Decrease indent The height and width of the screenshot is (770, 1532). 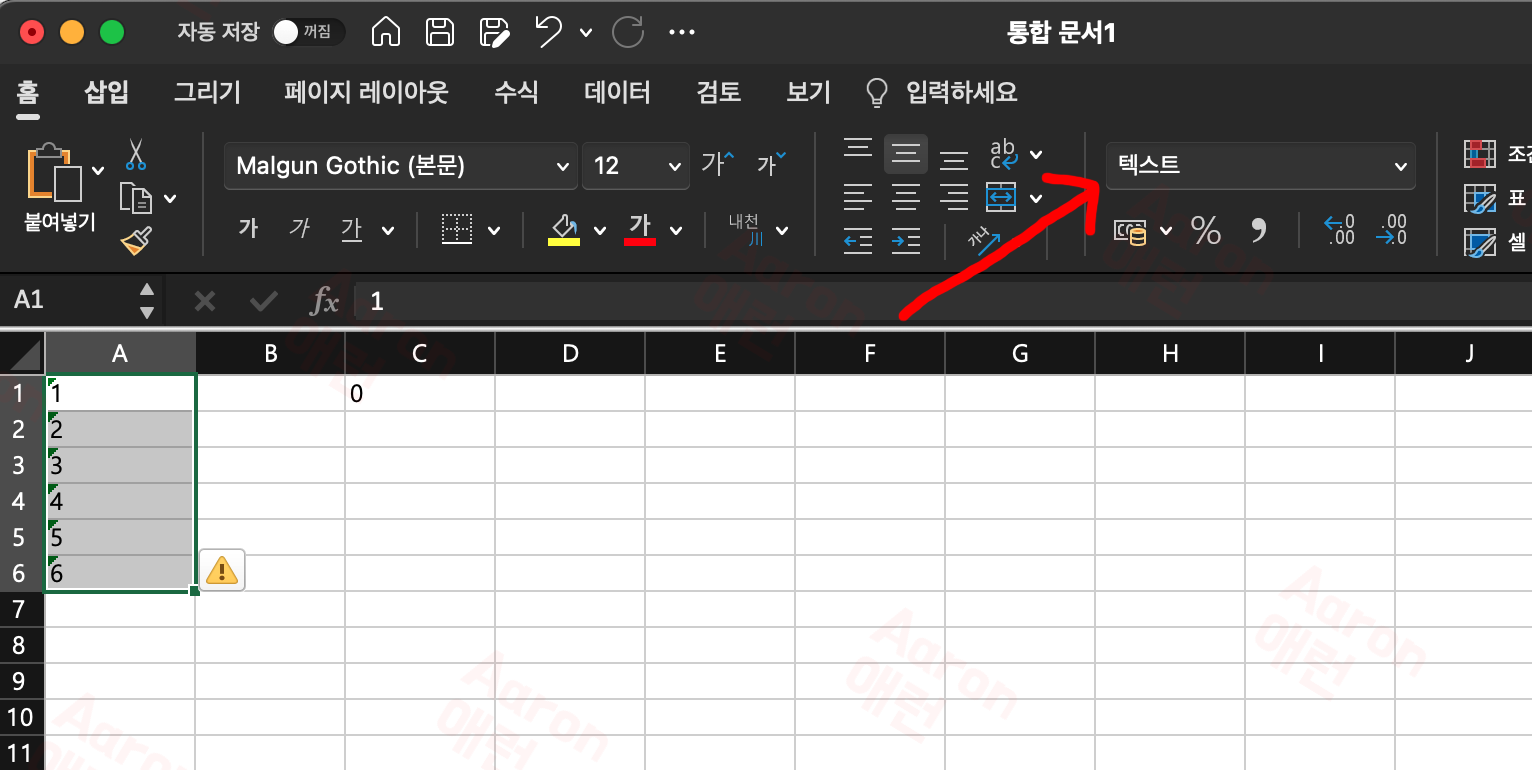(858, 240)
